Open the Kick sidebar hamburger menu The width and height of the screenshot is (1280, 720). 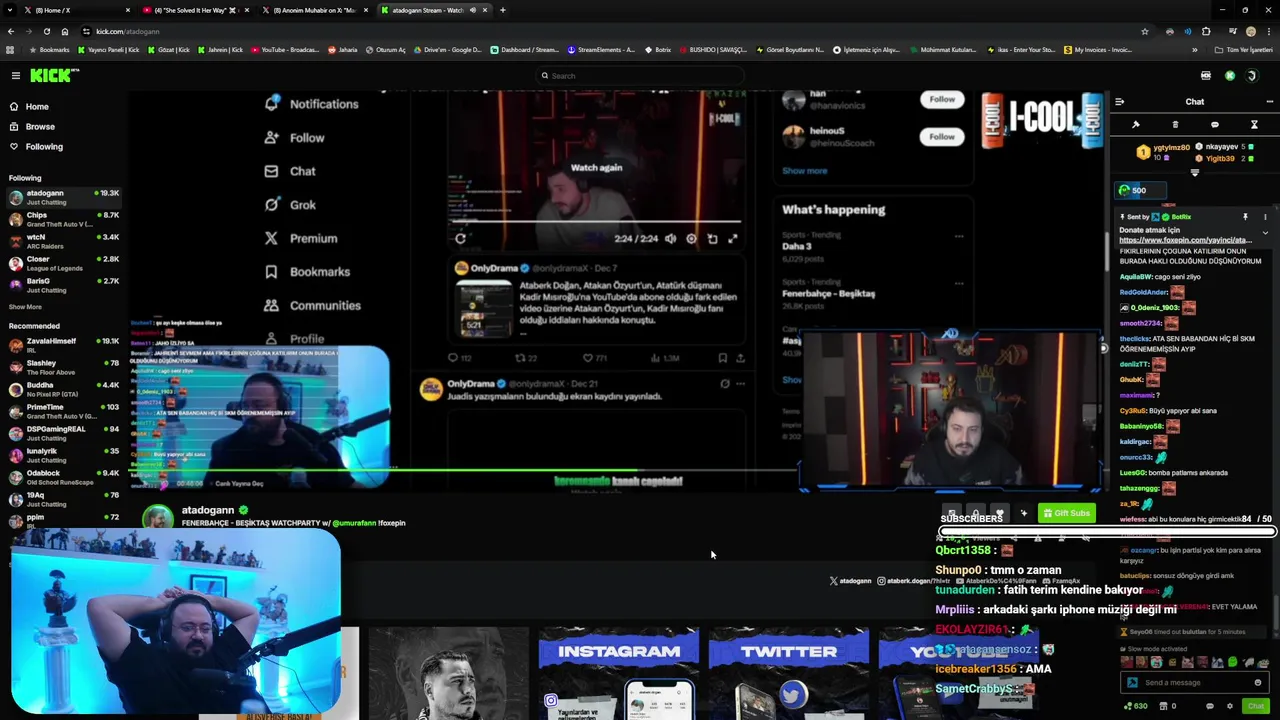(x=15, y=76)
